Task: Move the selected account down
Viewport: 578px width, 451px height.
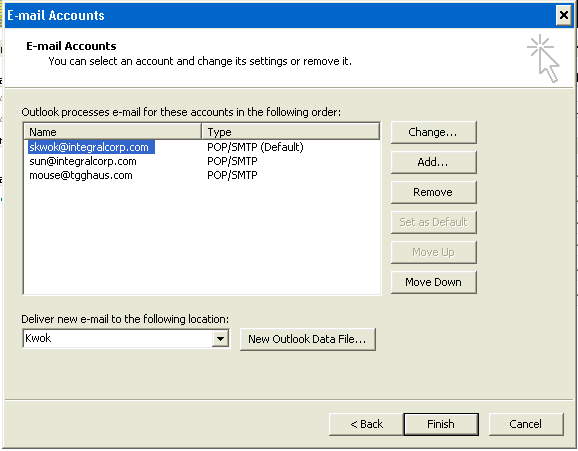Action: coord(434,282)
